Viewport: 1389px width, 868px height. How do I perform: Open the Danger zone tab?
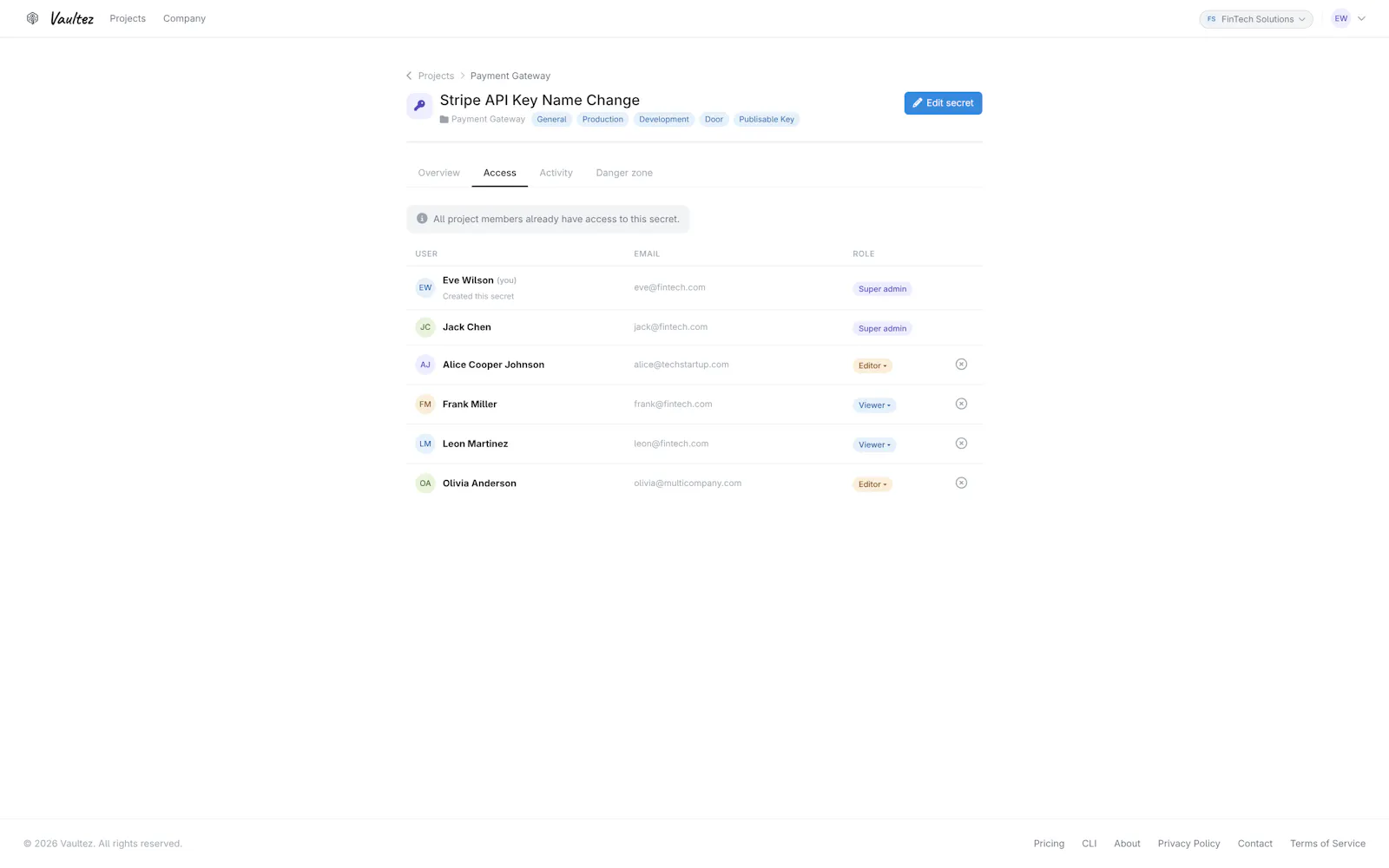[624, 173]
